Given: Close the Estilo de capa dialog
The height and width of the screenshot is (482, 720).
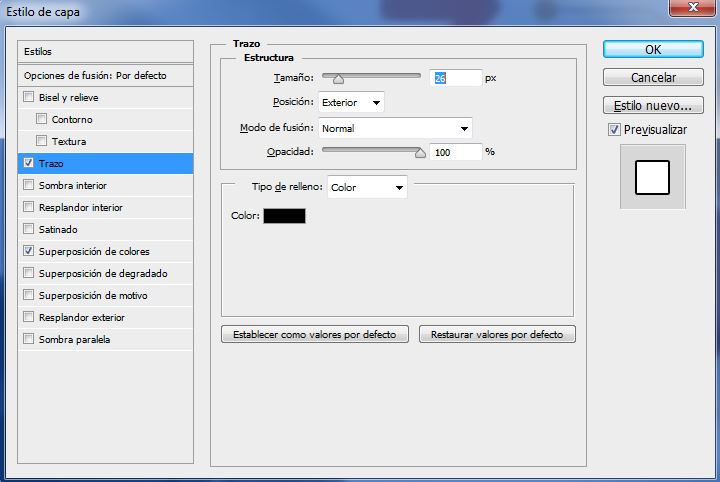Looking at the screenshot, I should click(x=692, y=7).
